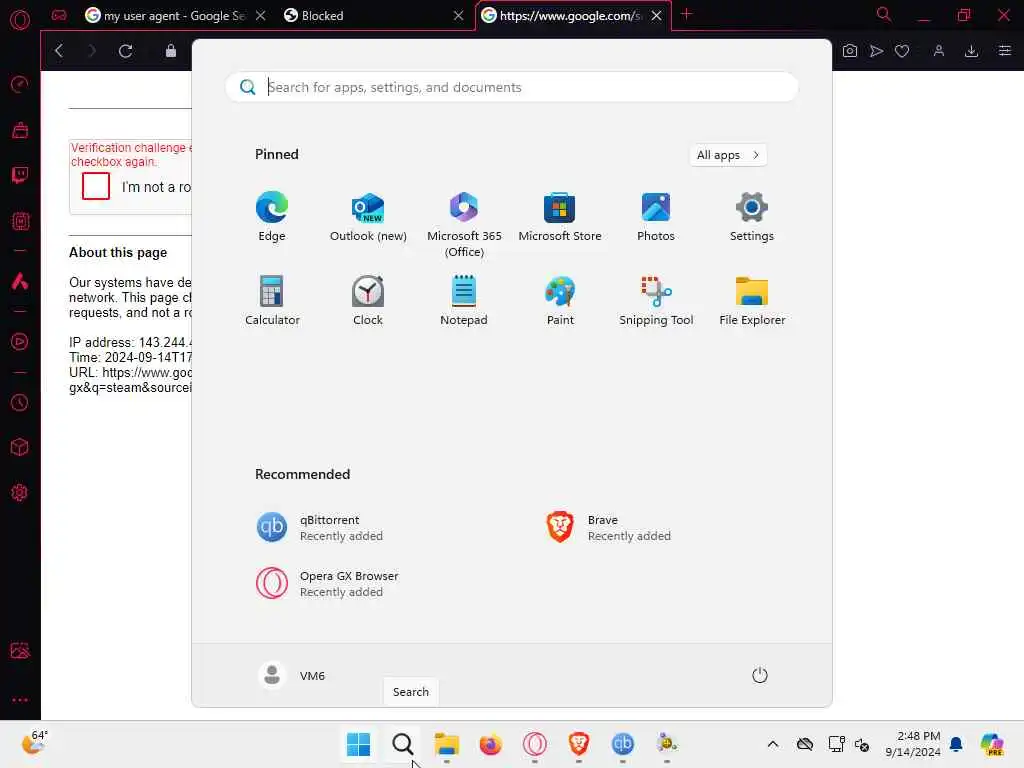Open the Opera GX downloads icon
Screen dimensions: 1024x768
click(x=971, y=51)
